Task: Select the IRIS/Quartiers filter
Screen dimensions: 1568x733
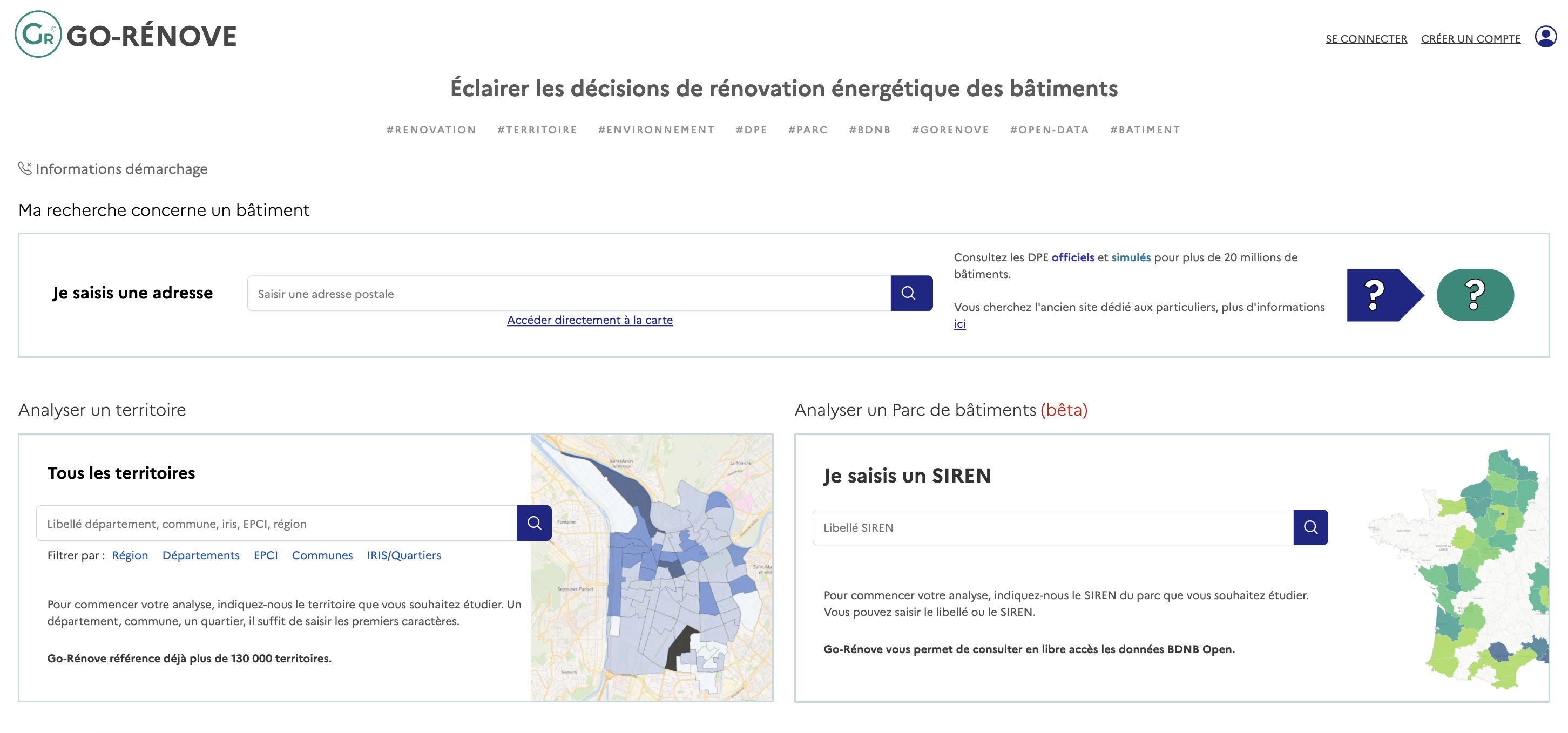Action: coord(403,555)
